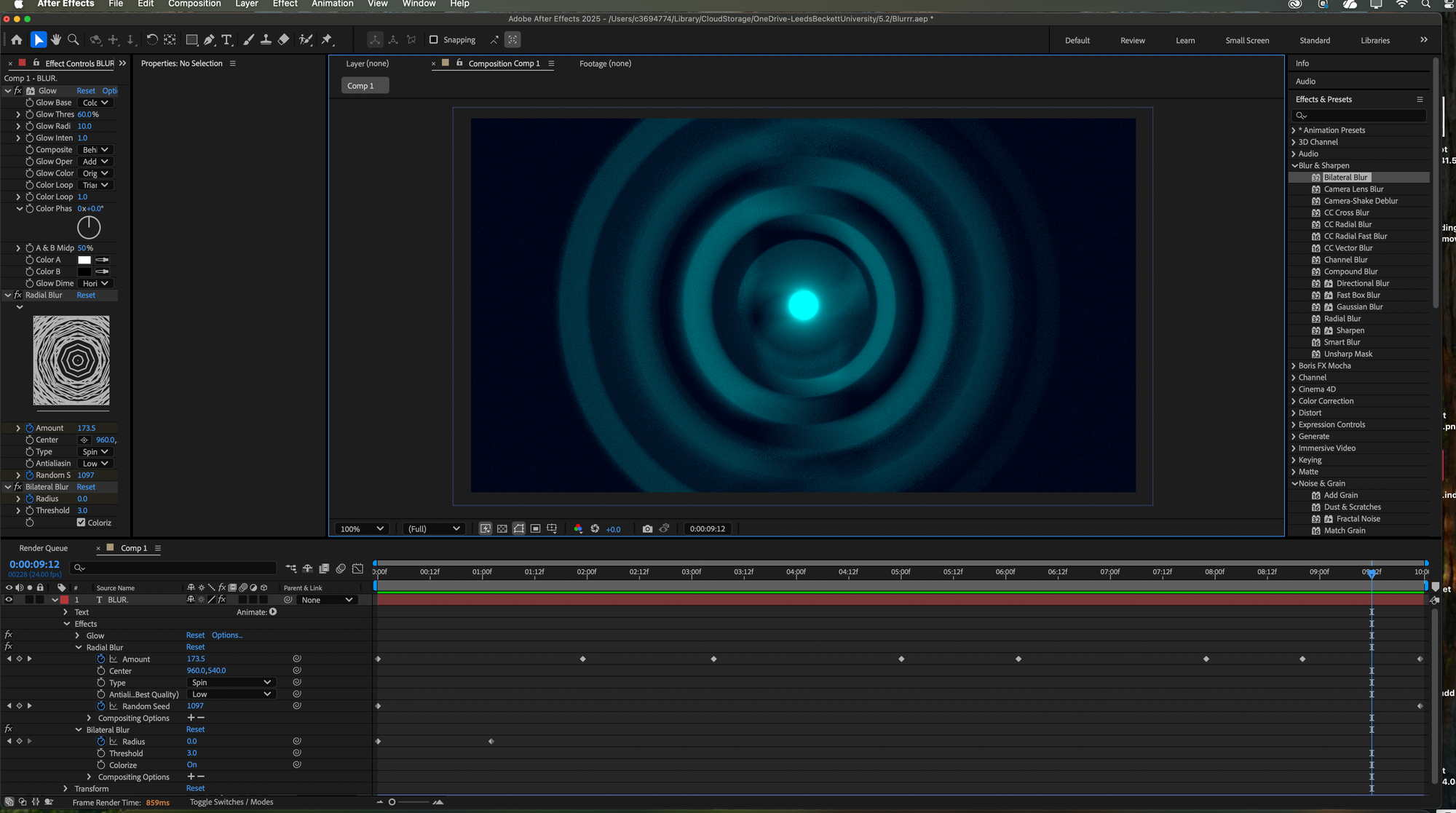This screenshot has width=1456, height=813.
Task: Open the Animation menu
Action: click(332, 4)
